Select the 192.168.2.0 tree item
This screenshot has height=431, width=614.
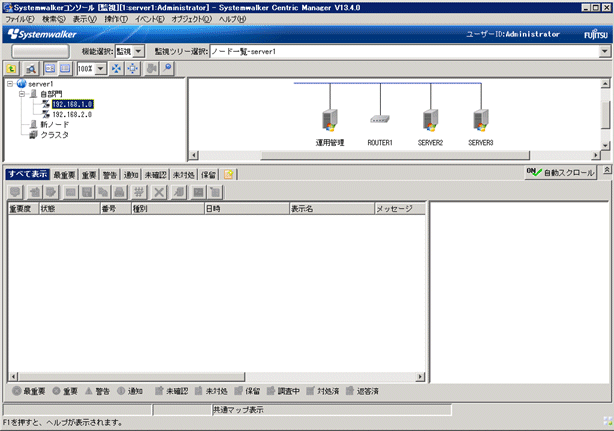pyautogui.click(x=72, y=114)
